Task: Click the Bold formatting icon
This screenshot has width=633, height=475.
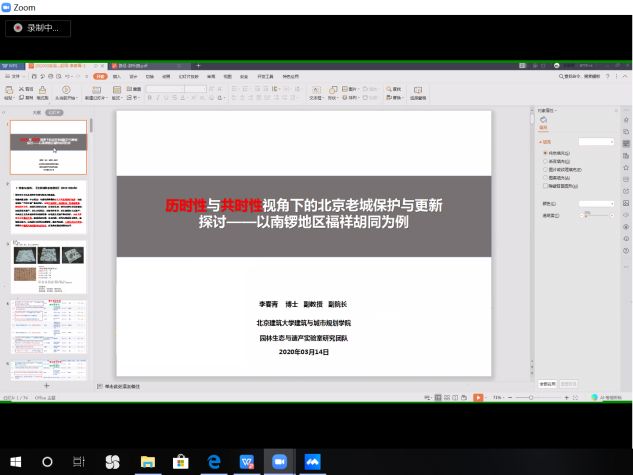Action: click(x=149, y=98)
